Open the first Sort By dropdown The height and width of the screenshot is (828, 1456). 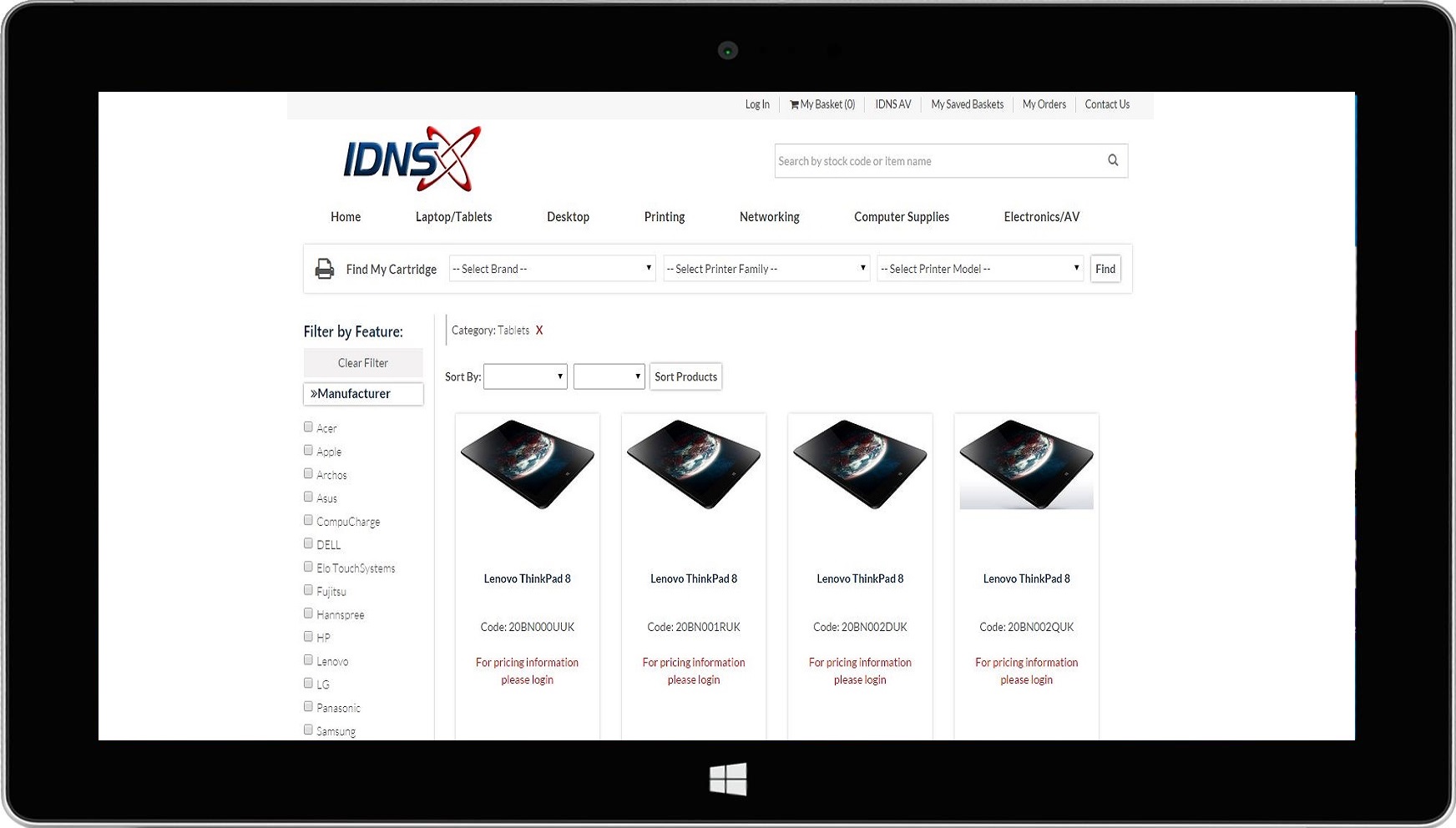(525, 376)
